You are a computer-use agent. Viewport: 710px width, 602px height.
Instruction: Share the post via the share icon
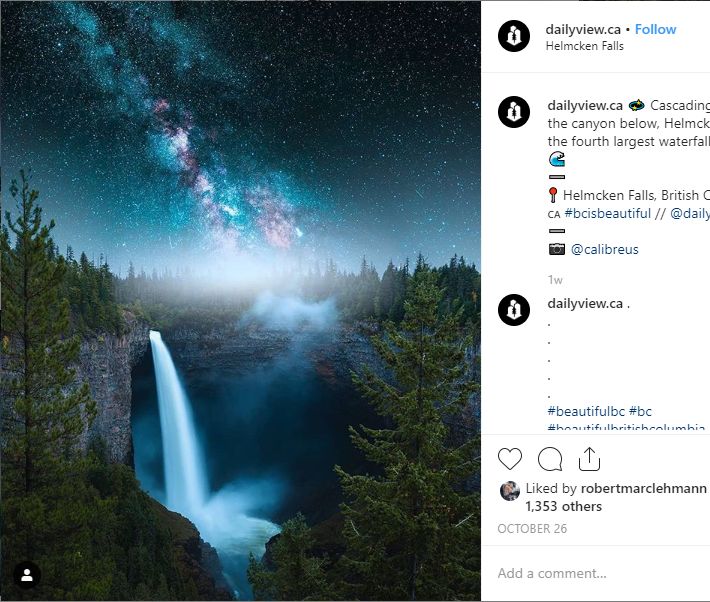click(x=589, y=459)
